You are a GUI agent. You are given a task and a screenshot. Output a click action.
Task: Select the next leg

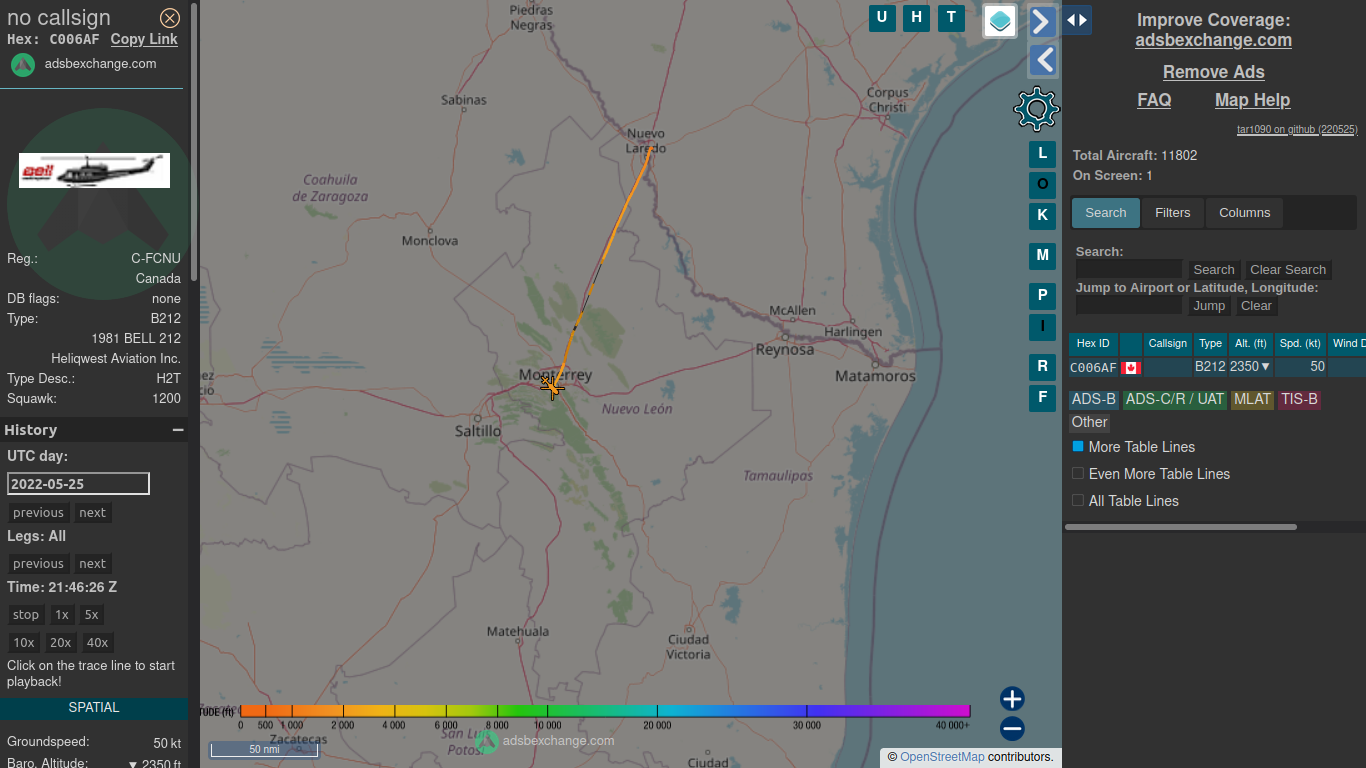point(92,564)
